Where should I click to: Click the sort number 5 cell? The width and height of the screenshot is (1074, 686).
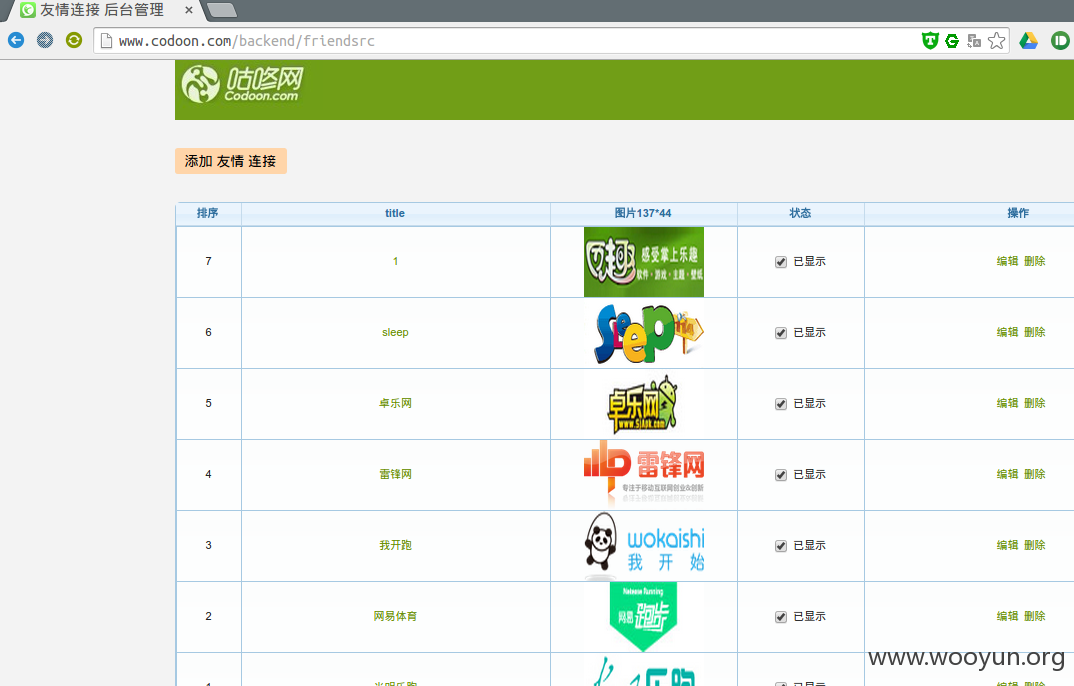pos(208,403)
